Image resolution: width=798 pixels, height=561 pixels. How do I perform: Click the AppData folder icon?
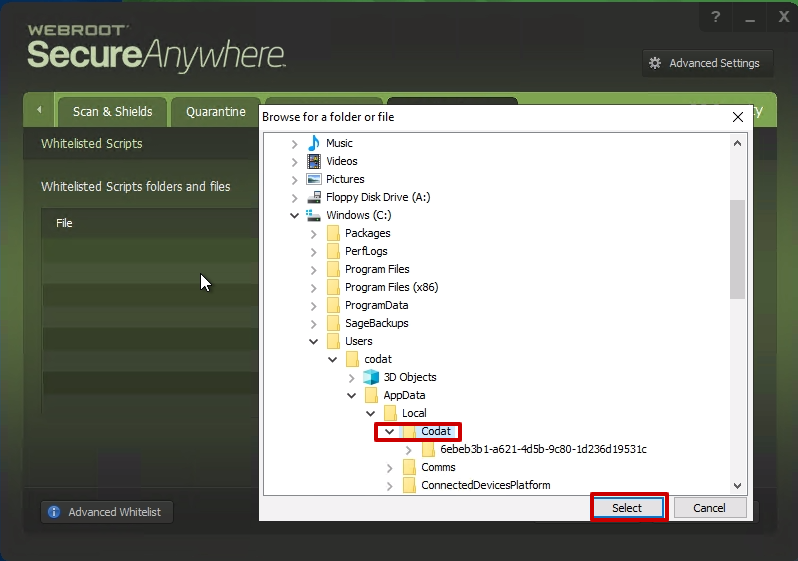pyautogui.click(x=372, y=395)
